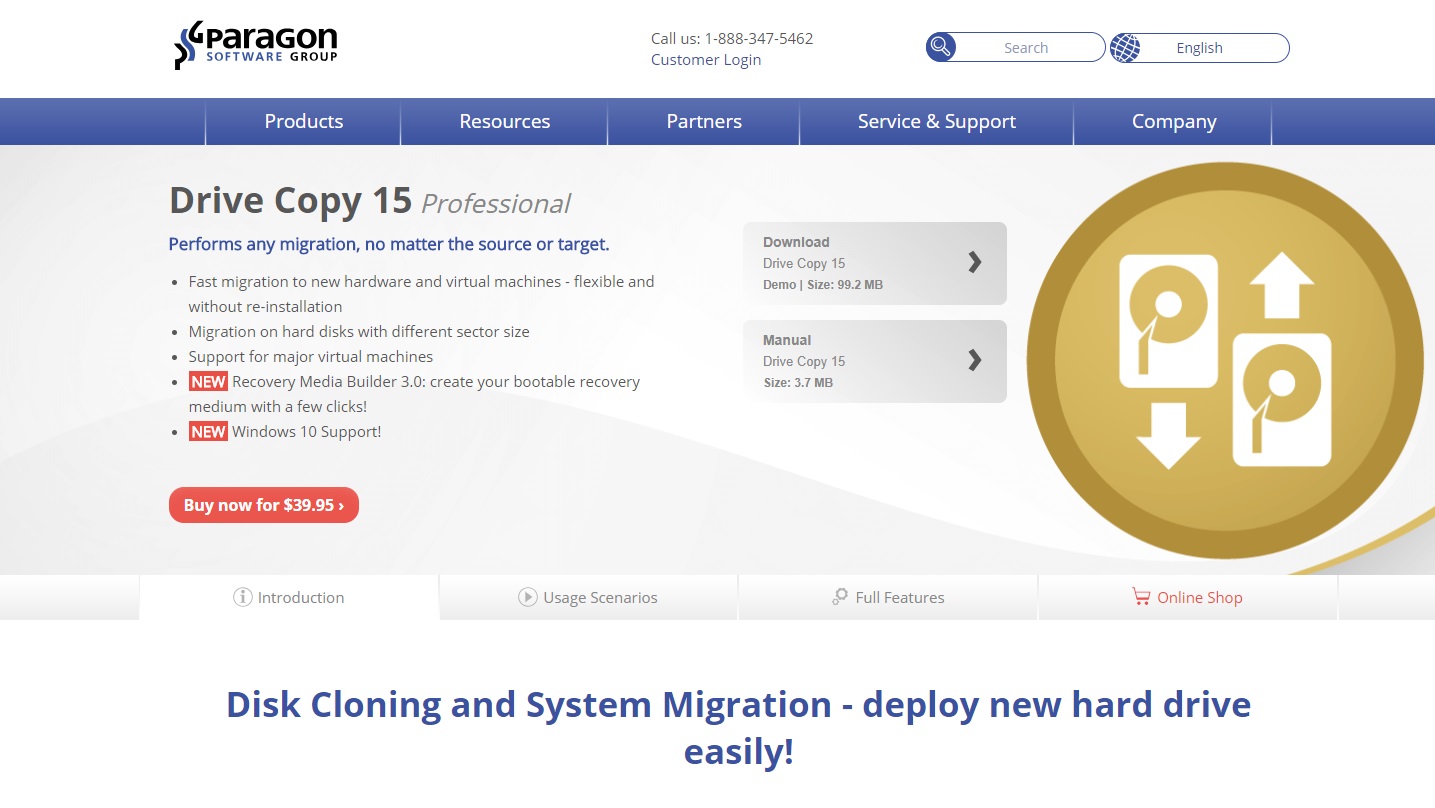Viewport: 1435px width, 808px height.
Task: Click the magnifying glass search icon
Action: [x=941, y=47]
